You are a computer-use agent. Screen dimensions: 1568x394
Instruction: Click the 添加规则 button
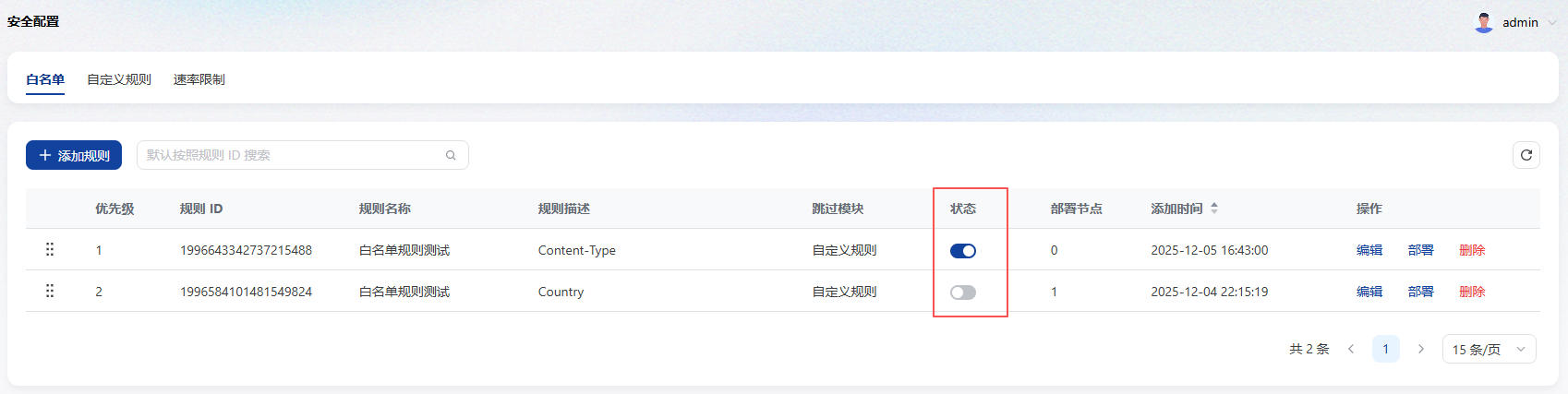point(74,155)
